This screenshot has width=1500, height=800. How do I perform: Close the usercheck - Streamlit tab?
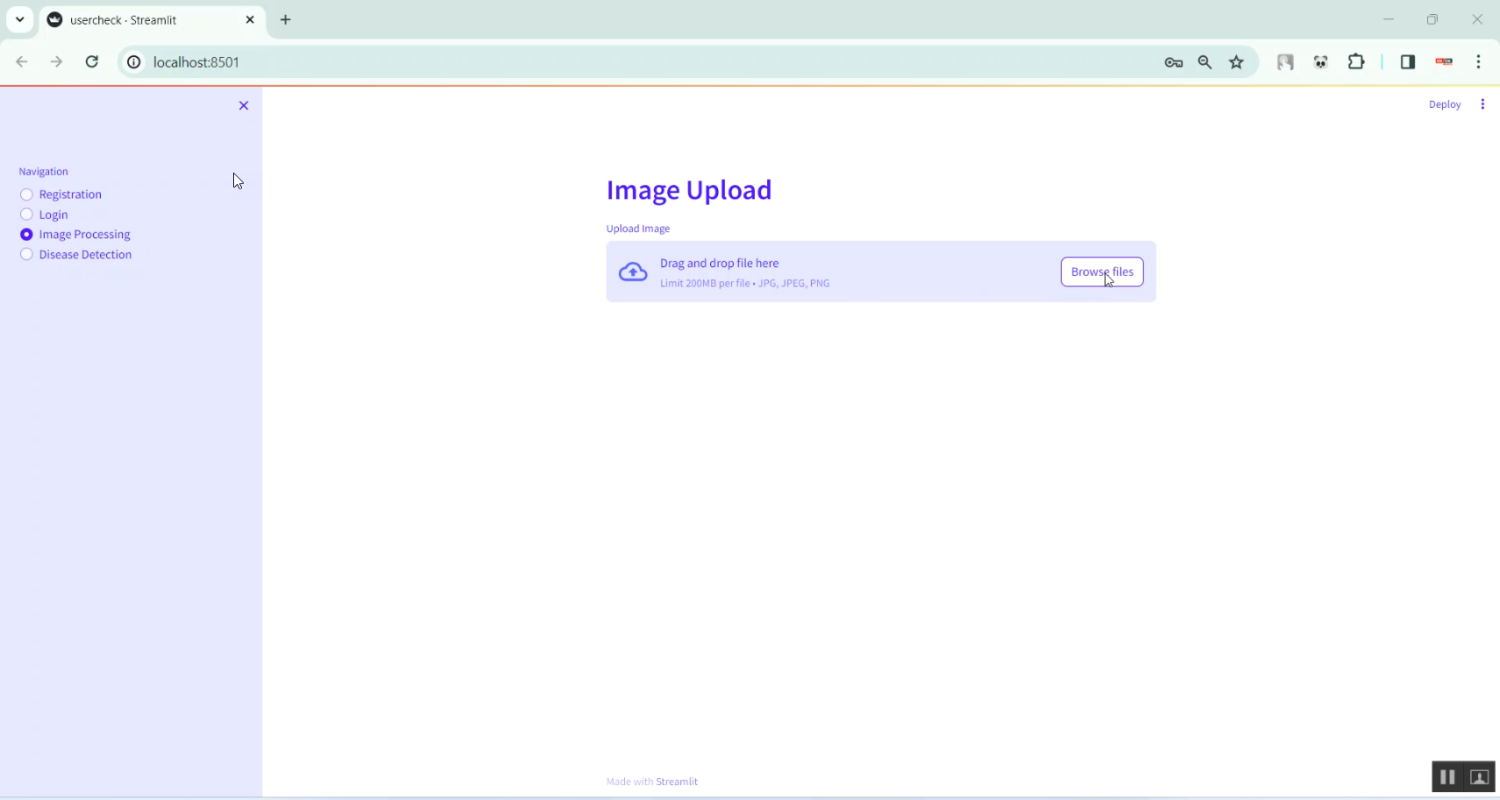point(250,20)
